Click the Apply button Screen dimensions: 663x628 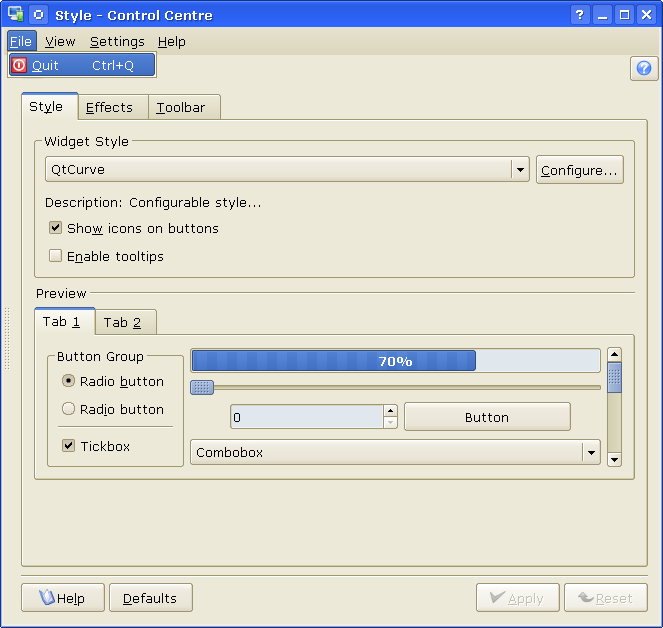tap(518, 598)
